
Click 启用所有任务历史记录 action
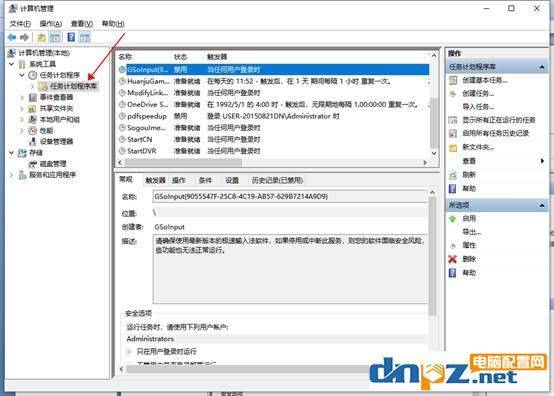[x=496, y=133]
